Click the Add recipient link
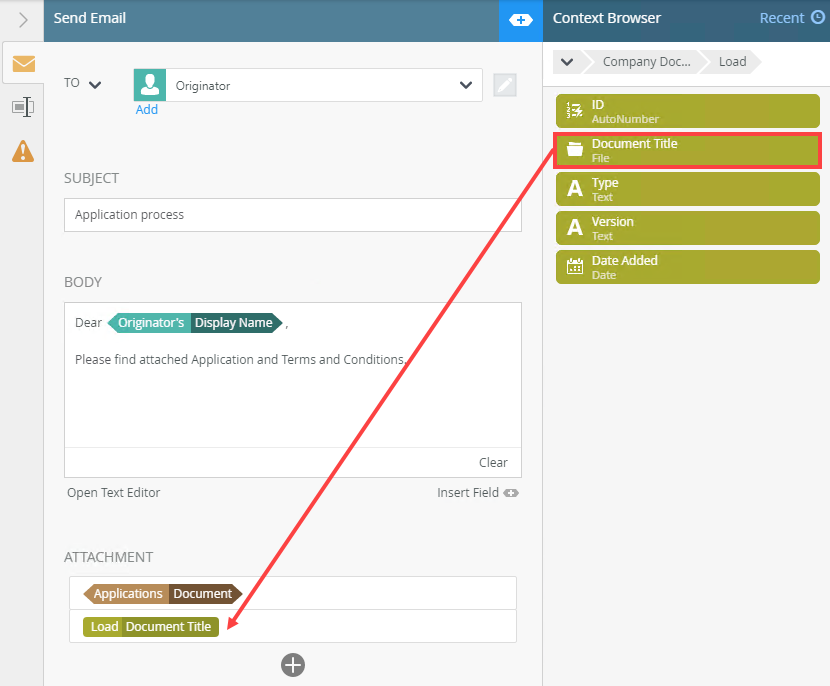This screenshot has height=686, width=830. pyautogui.click(x=147, y=110)
